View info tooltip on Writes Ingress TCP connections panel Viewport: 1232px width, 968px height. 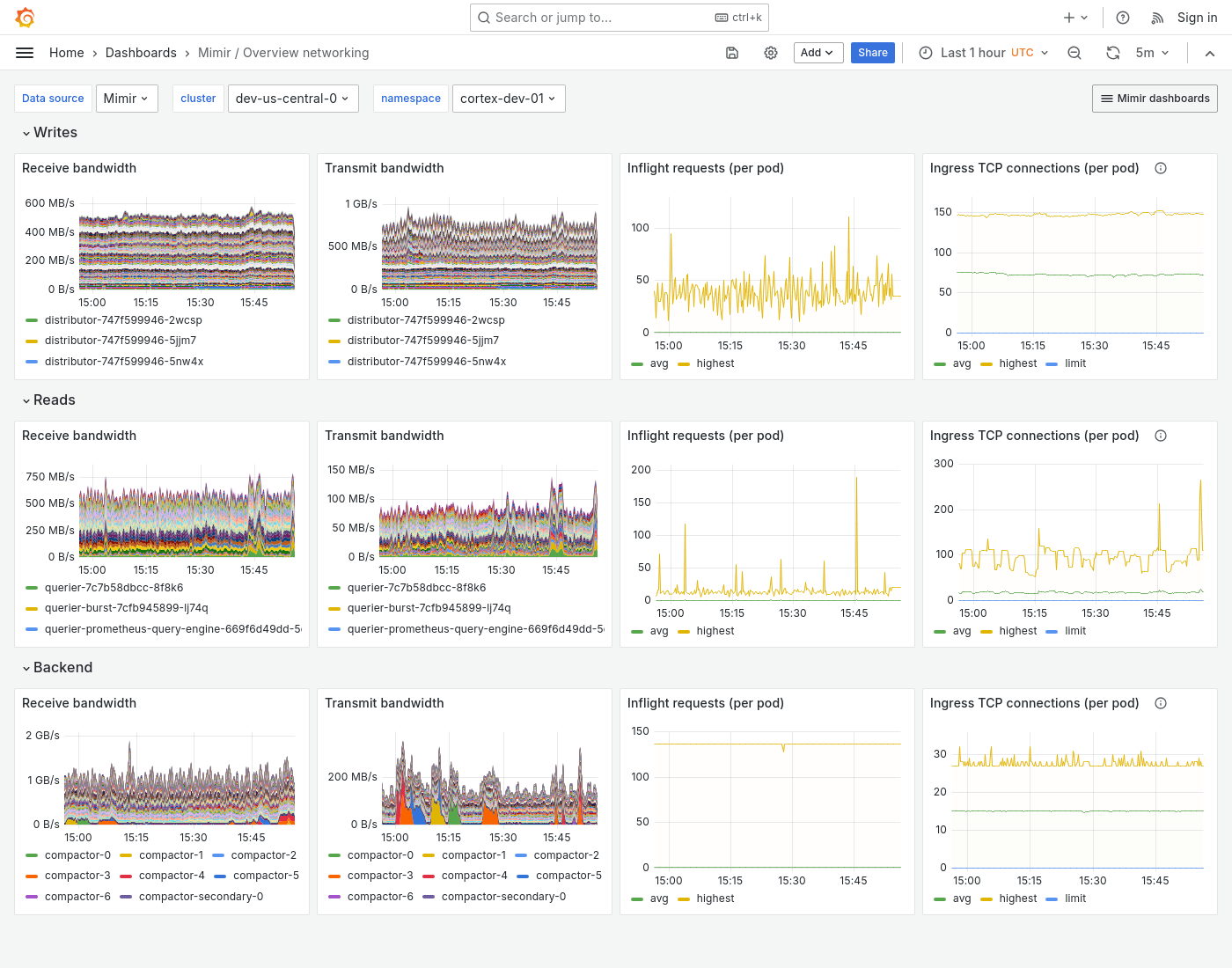tap(1161, 167)
